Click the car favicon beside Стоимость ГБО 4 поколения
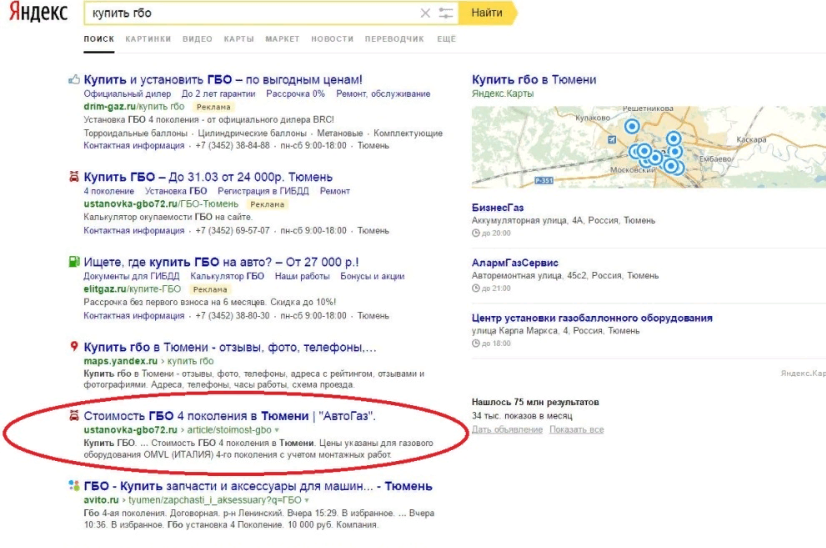826x548 pixels. click(x=74, y=416)
